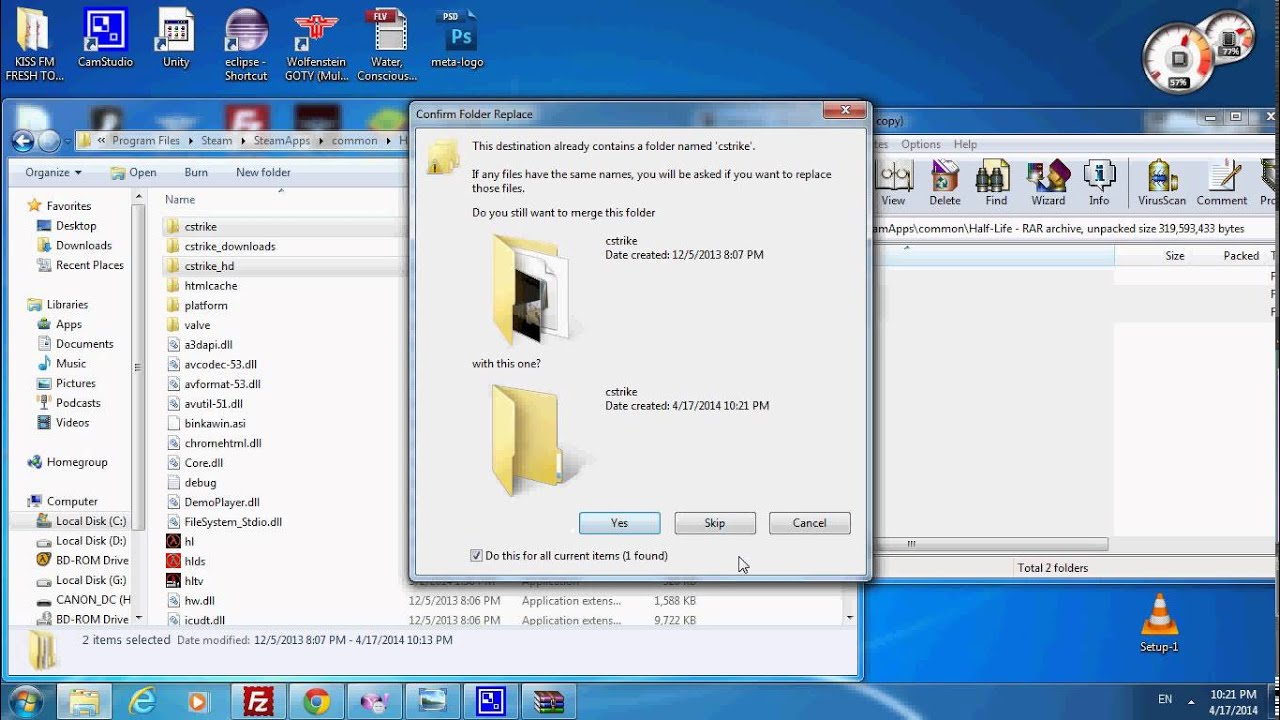Open Google Chrome from the taskbar
This screenshot has width=1280, height=720.
(317, 700)
